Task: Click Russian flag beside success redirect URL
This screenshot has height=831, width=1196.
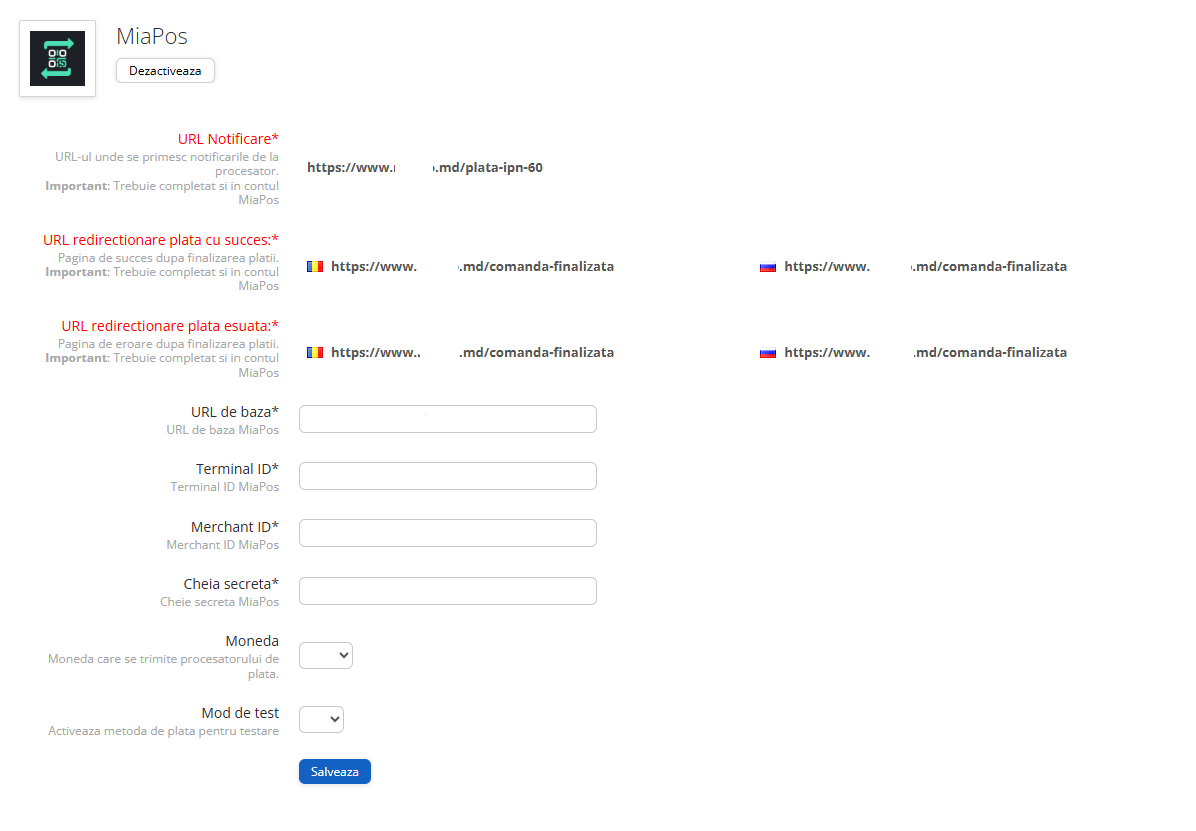Action: click(768, 267)
